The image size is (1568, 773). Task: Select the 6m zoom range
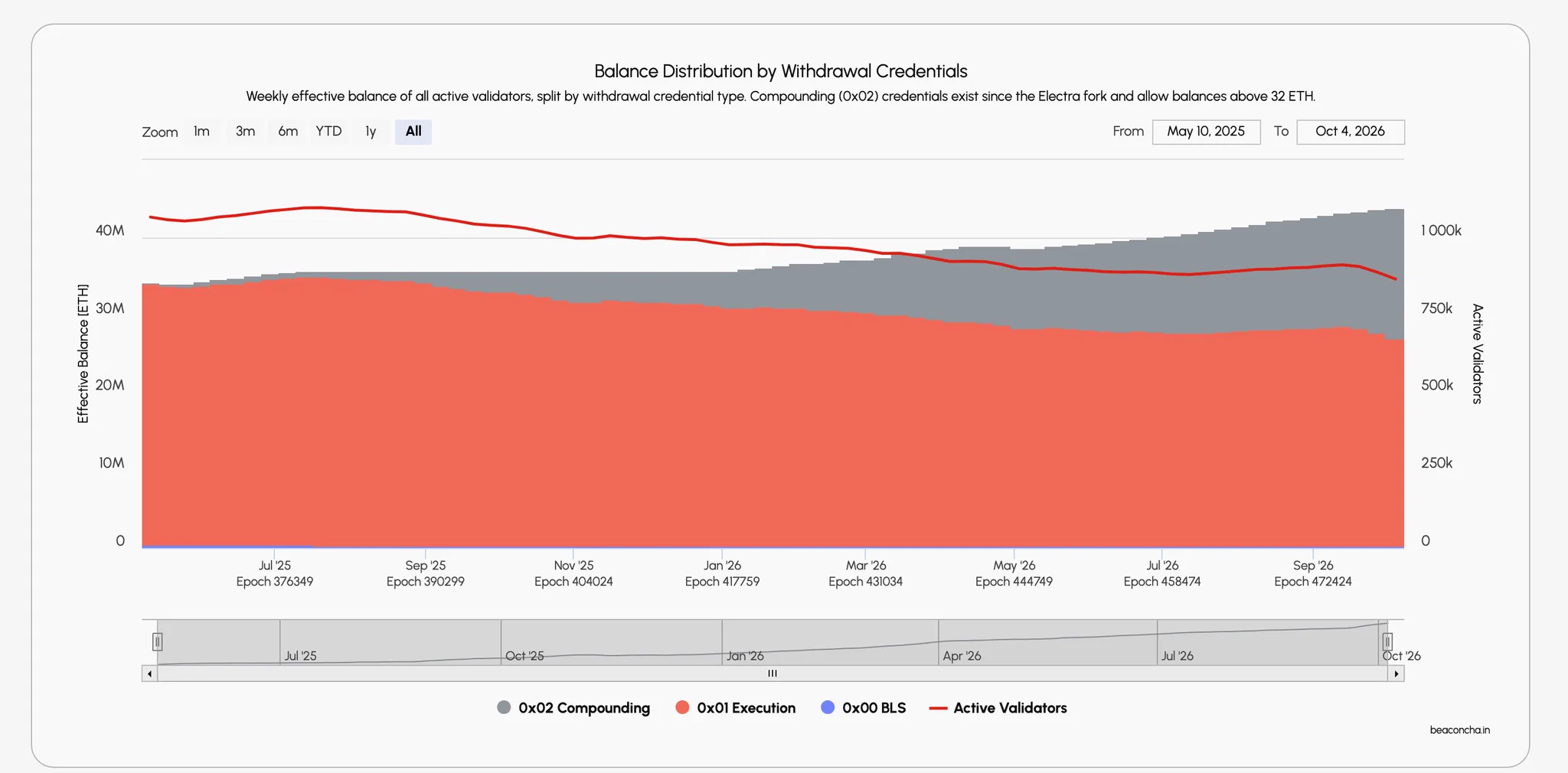288,132
